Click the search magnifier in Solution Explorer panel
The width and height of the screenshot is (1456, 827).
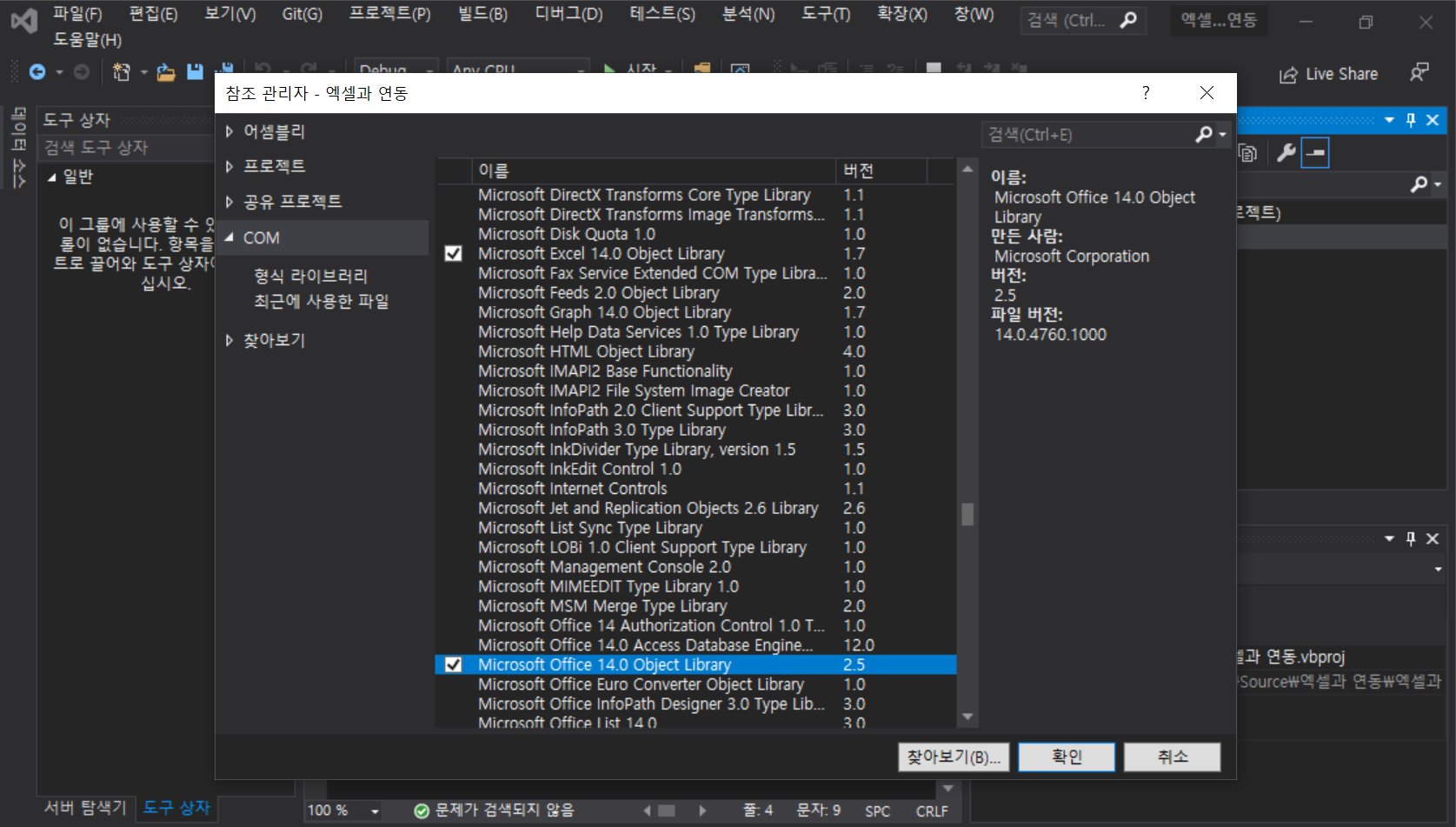(1419, 184)
